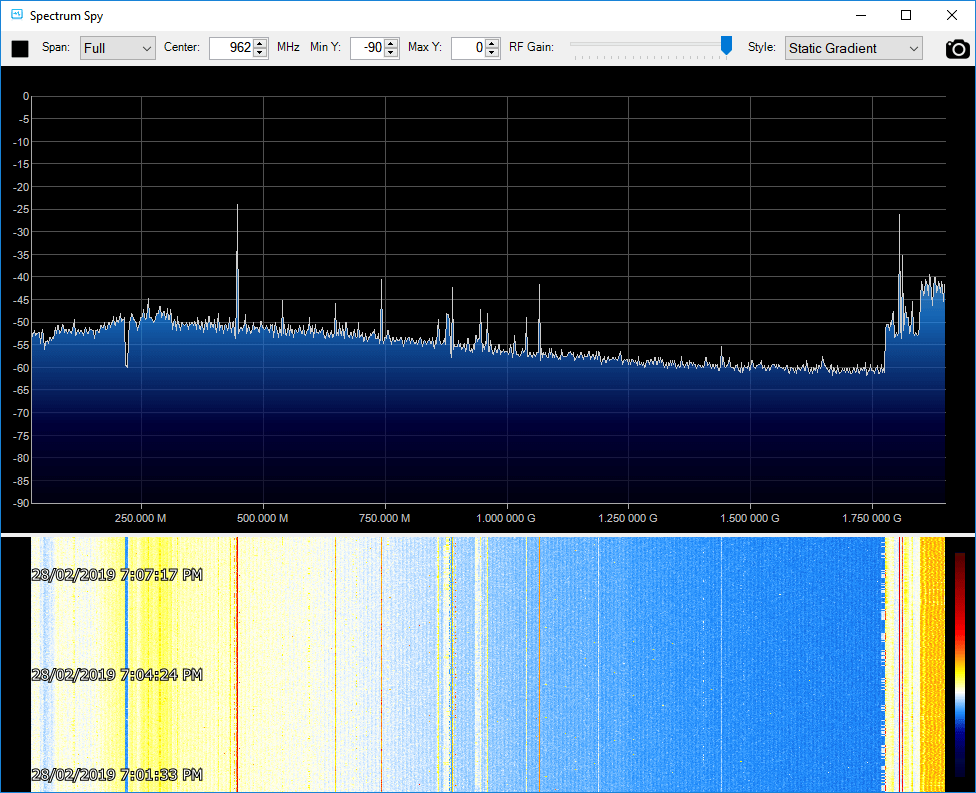976x793 pixels.
Task: Expand the Style dropdown showing Static Gradient
Action: tap(853, 48)
